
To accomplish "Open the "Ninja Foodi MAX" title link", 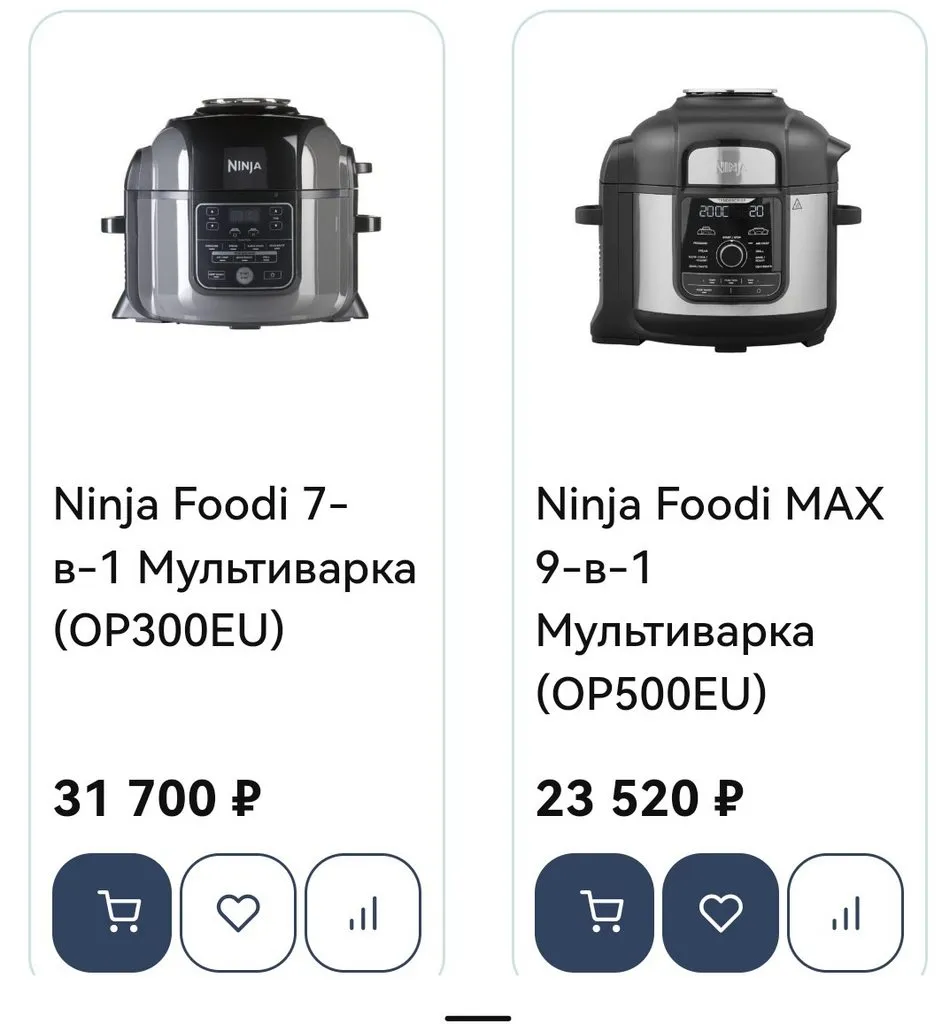I will click(x=710, y=506).
